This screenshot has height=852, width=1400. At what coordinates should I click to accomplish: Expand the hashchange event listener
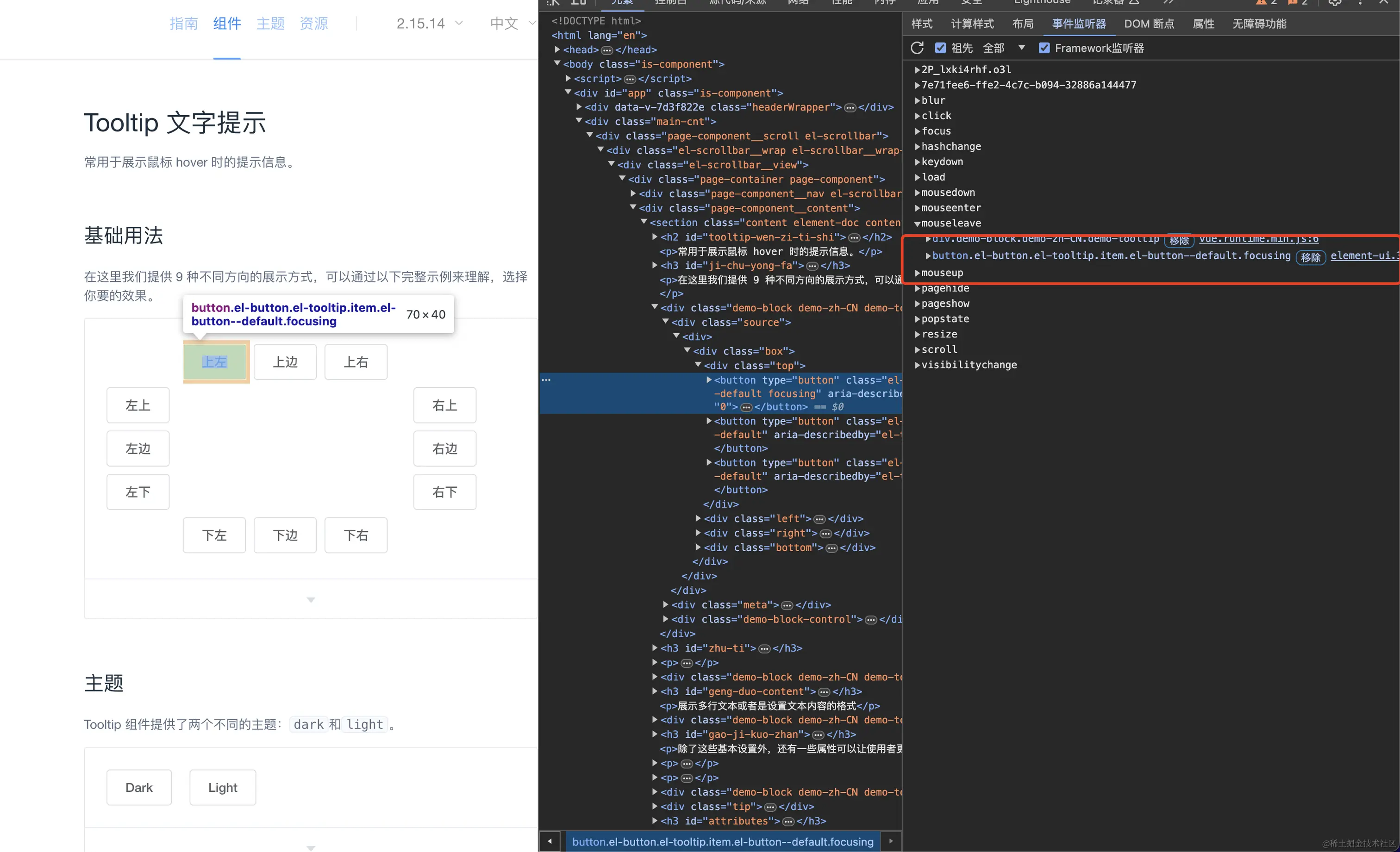pyautogui.click(x=917, y=147)
